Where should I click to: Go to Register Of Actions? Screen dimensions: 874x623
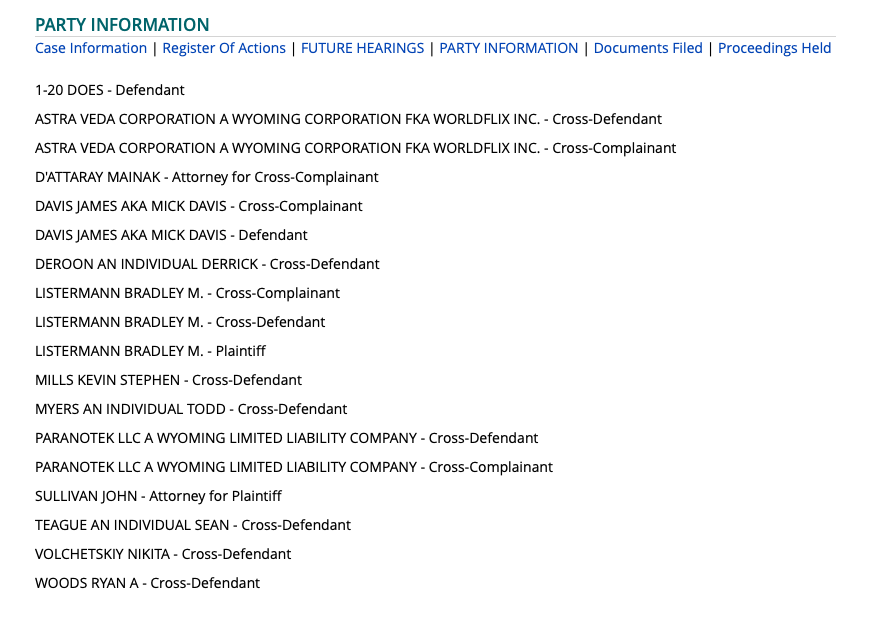pyautogui.click(x=224, y=48)
